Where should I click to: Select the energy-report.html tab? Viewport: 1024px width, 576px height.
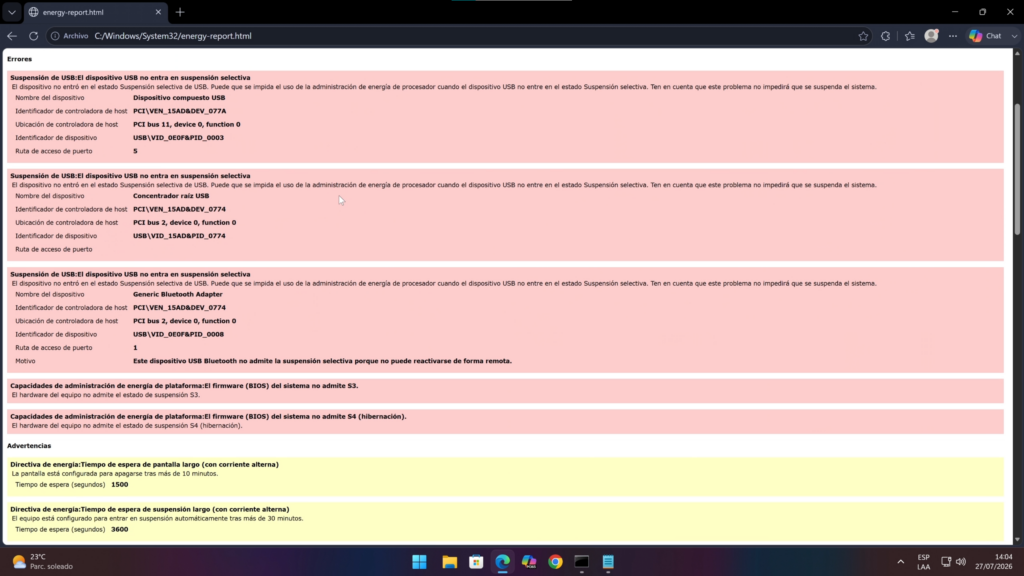tap(93, 12)
